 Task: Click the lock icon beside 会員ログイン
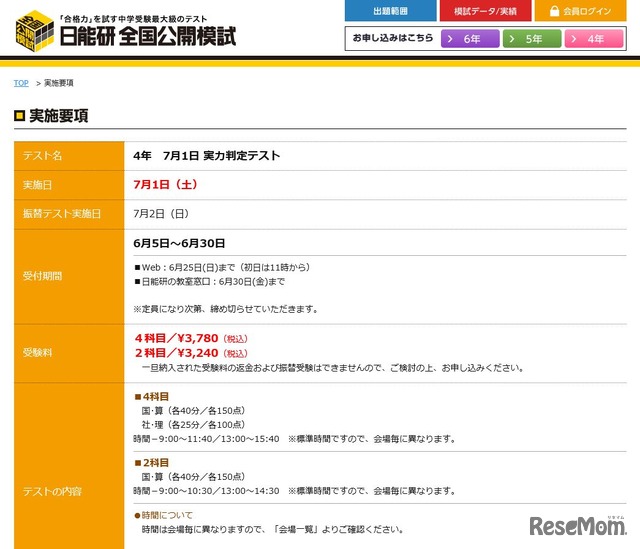point(554,11)
